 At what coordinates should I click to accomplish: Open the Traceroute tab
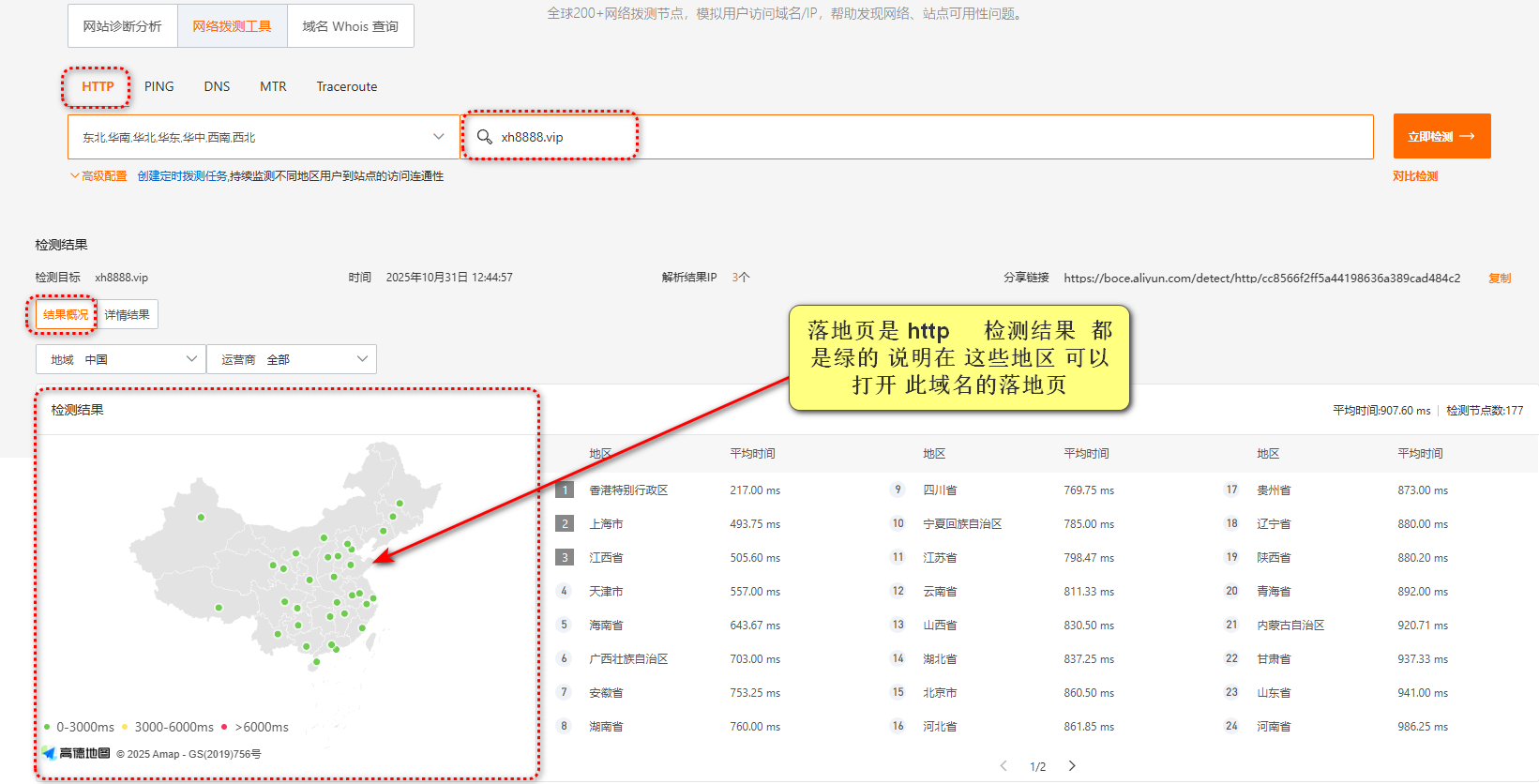click(x=347, y=86)
